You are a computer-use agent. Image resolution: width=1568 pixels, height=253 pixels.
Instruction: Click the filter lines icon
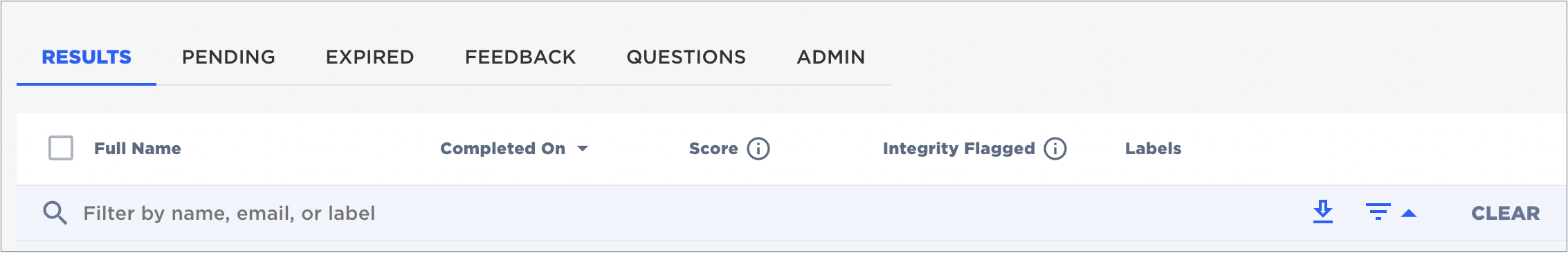[x=1378, y=212]
